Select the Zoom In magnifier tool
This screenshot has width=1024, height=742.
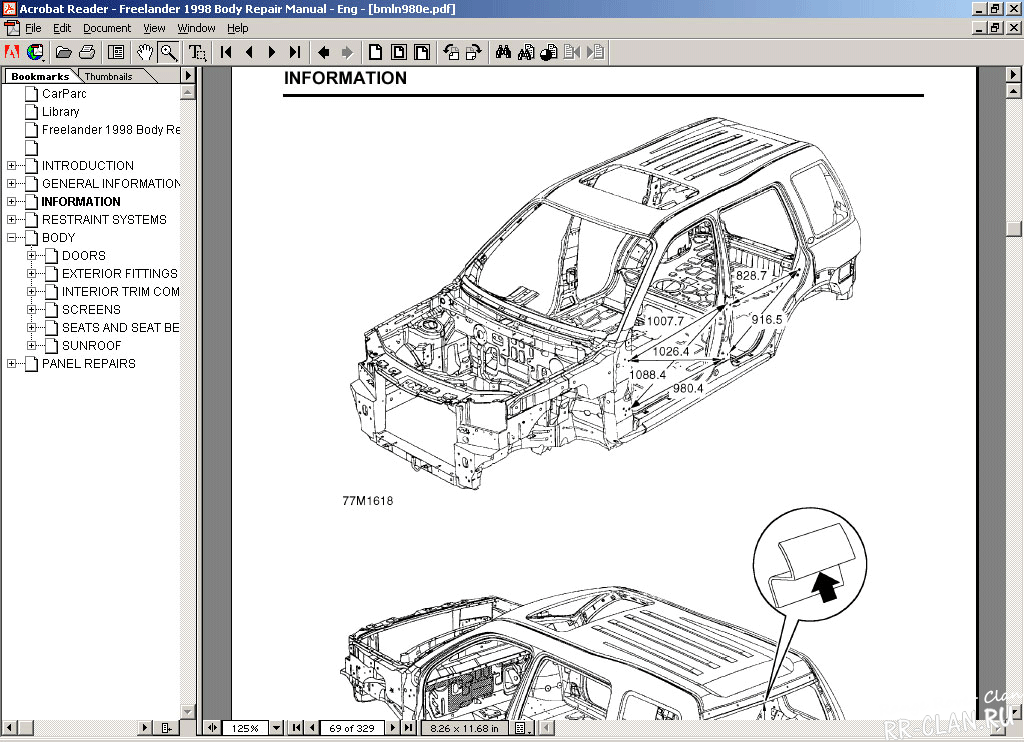pyautogui.click(x=168, y=52)
